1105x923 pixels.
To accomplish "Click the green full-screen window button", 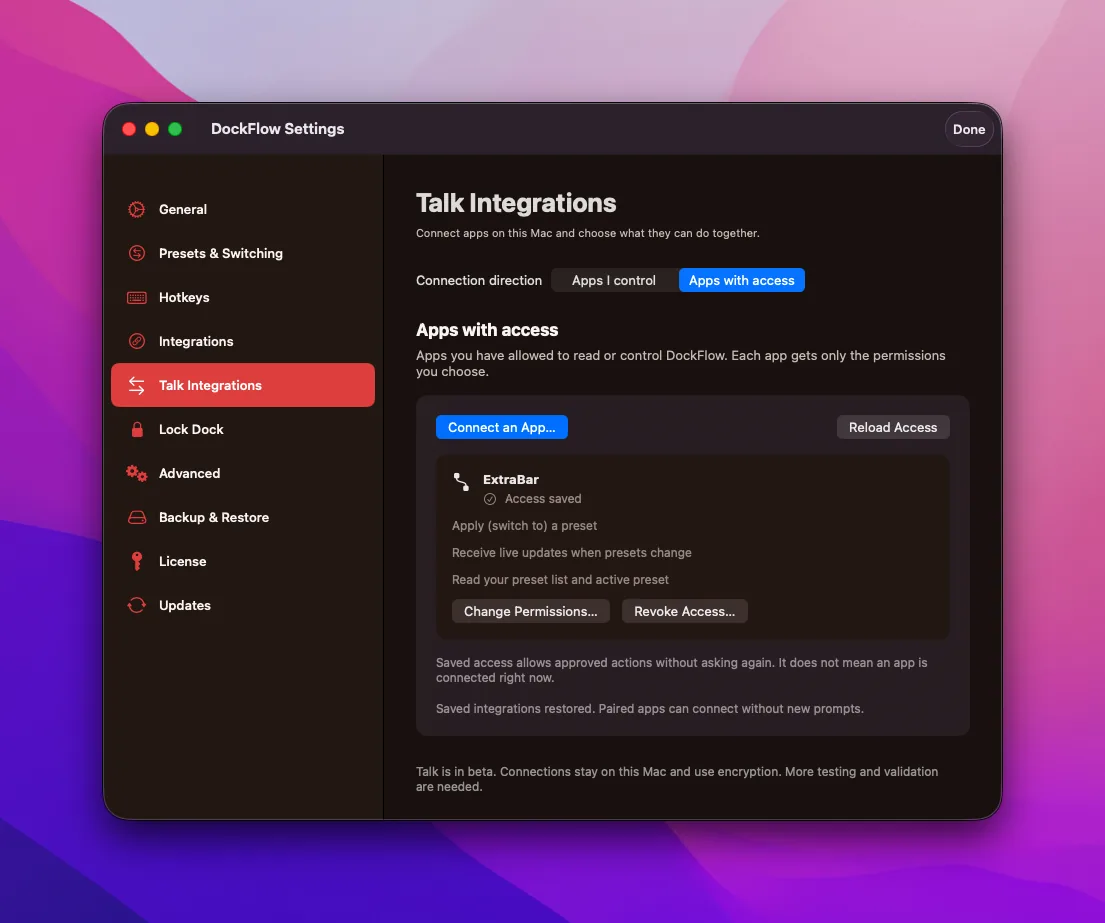I will 175,129.
